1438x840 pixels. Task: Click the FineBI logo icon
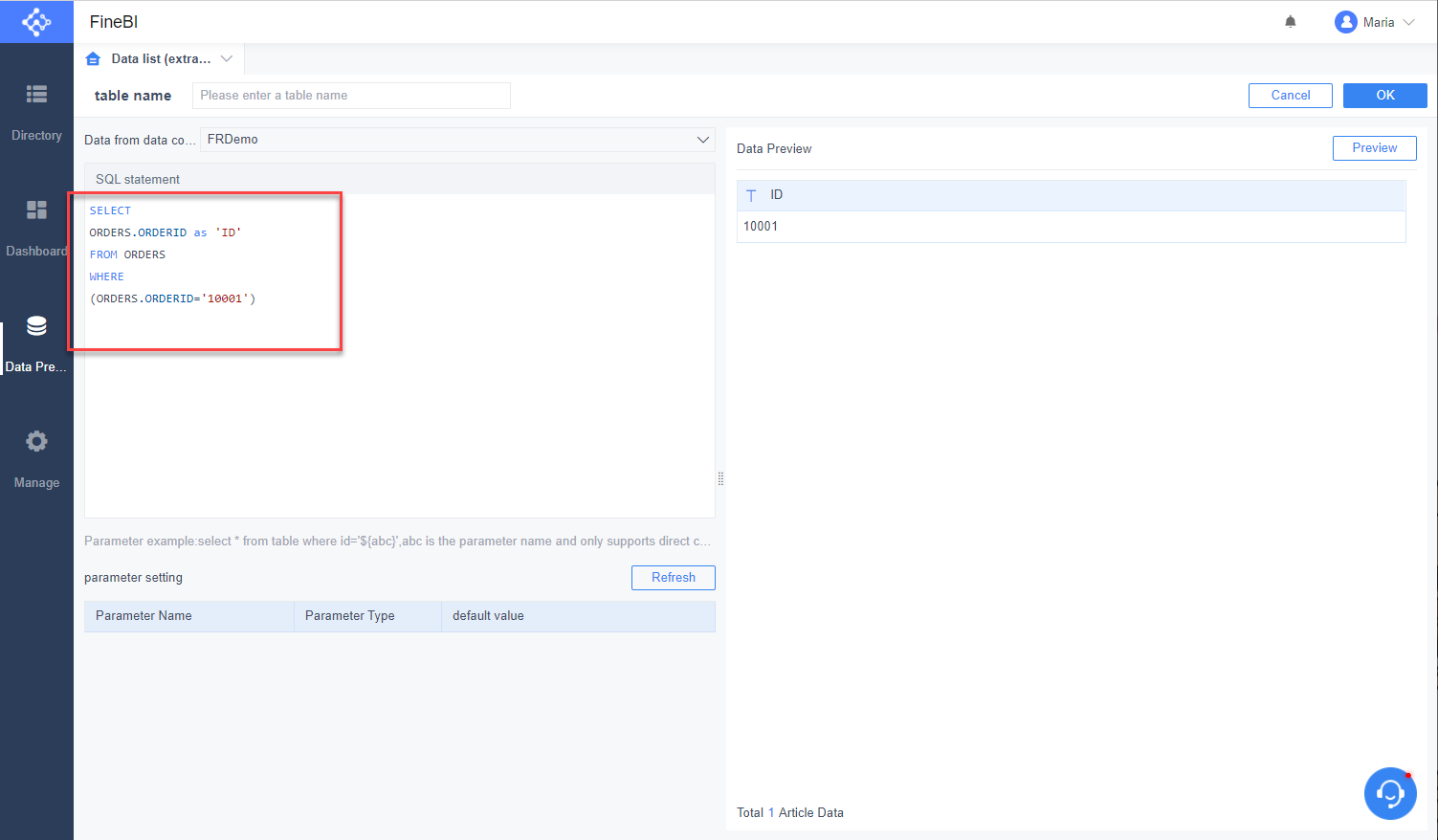(36, 21)
